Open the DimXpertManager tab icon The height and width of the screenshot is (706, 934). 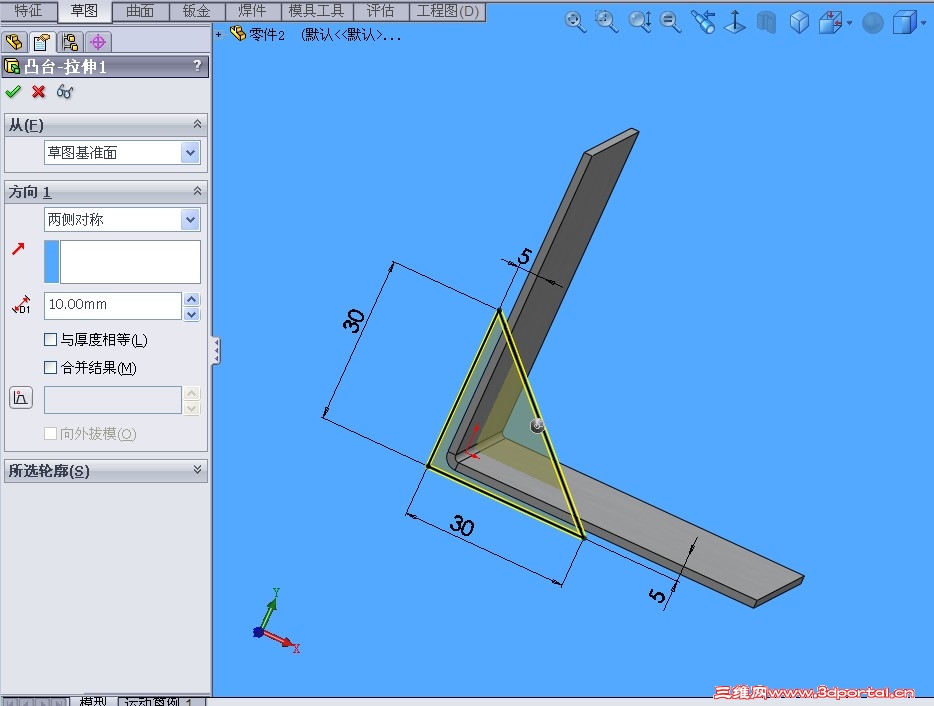pos(98,42)
